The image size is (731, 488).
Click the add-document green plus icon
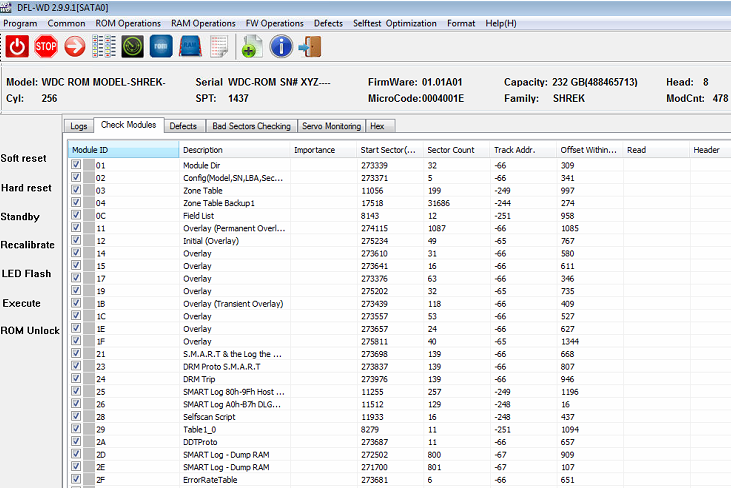[252, 47]
